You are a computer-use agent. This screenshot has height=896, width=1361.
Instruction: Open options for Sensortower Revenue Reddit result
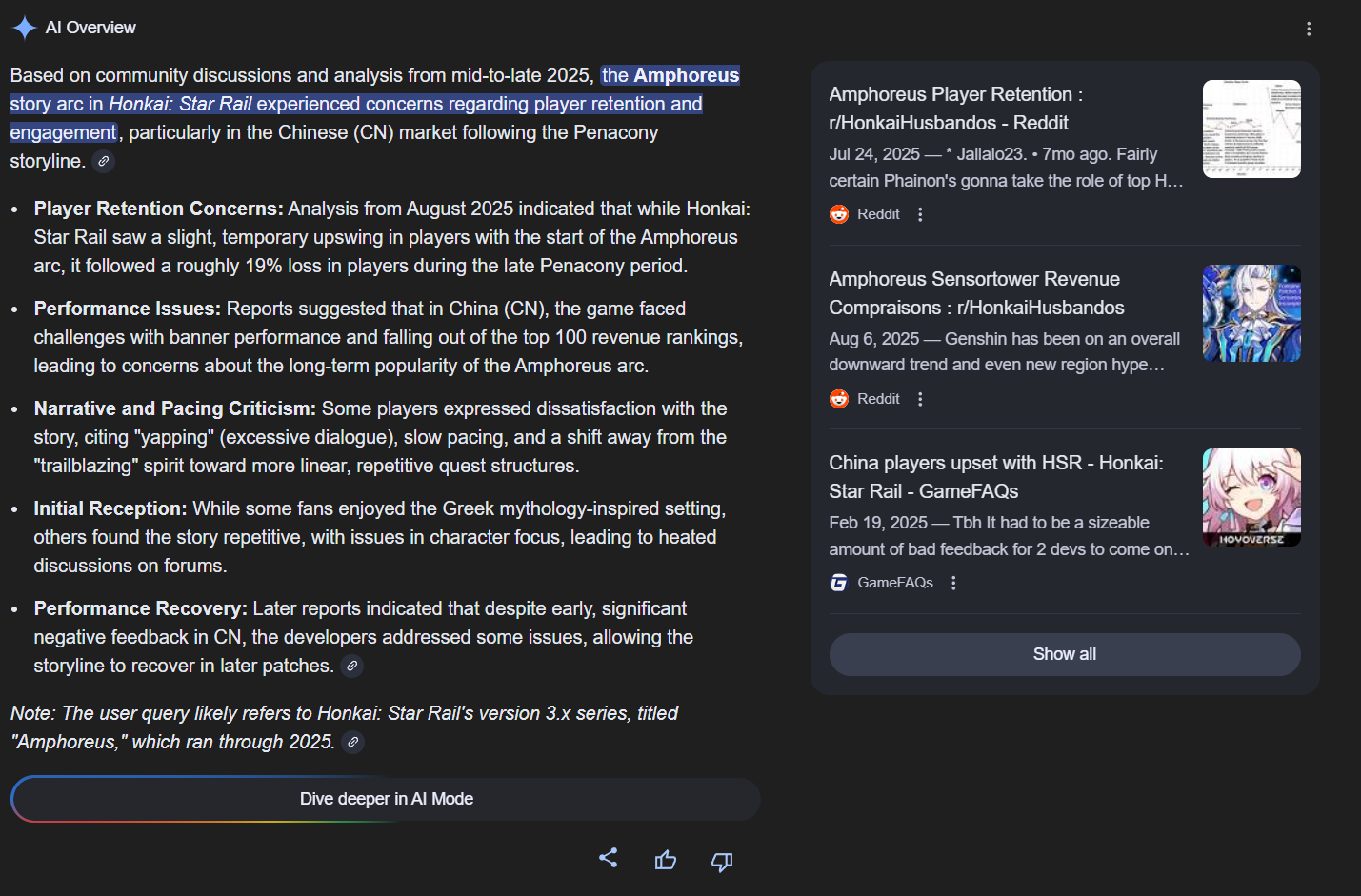(x=920, y=399)
